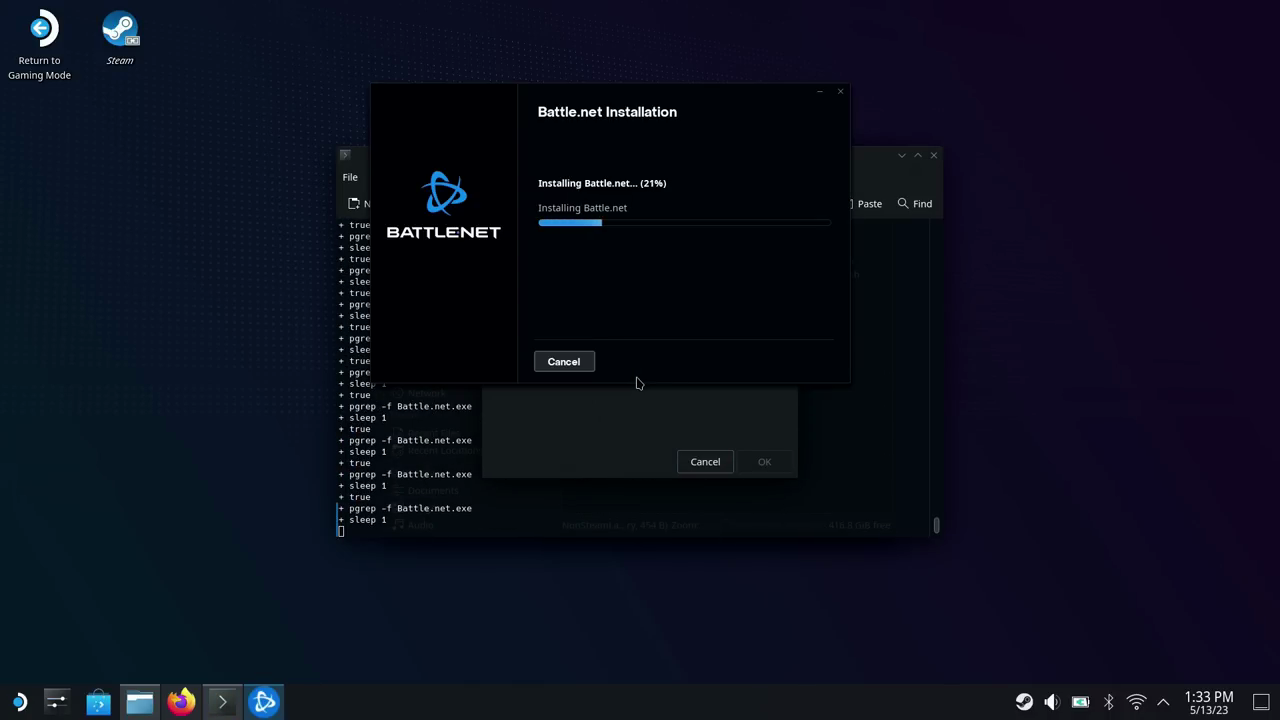Image resolution: width=1280 pixels, height=720 pixels.
Task: Switch to the Battle.net taskbar icon
Action: coord(264,702)
